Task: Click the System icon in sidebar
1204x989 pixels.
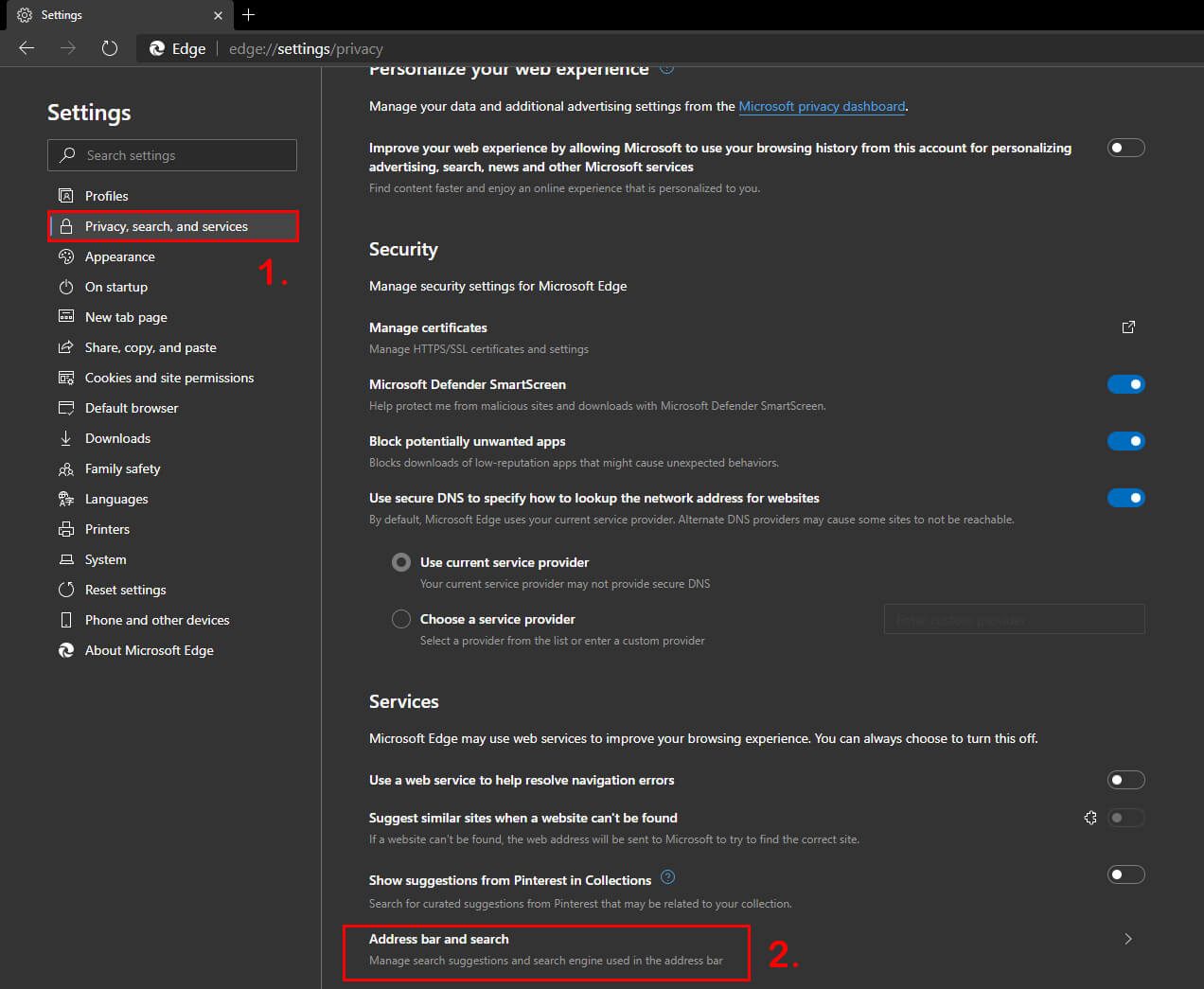Action: coord(66,559)
